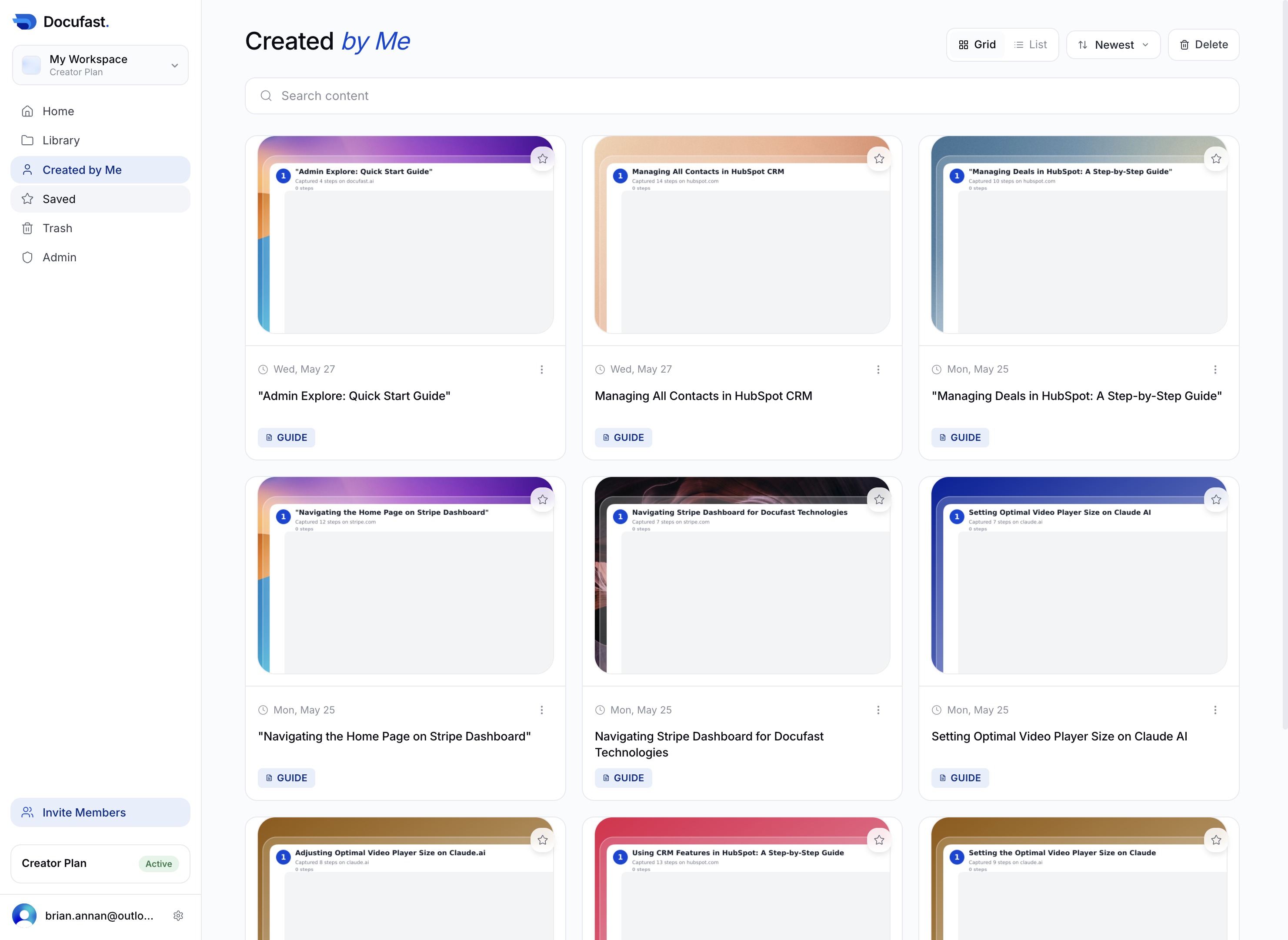1288x940 pixels.
Task: Click the clock icon on Admin Explore card
Action: 263,369
